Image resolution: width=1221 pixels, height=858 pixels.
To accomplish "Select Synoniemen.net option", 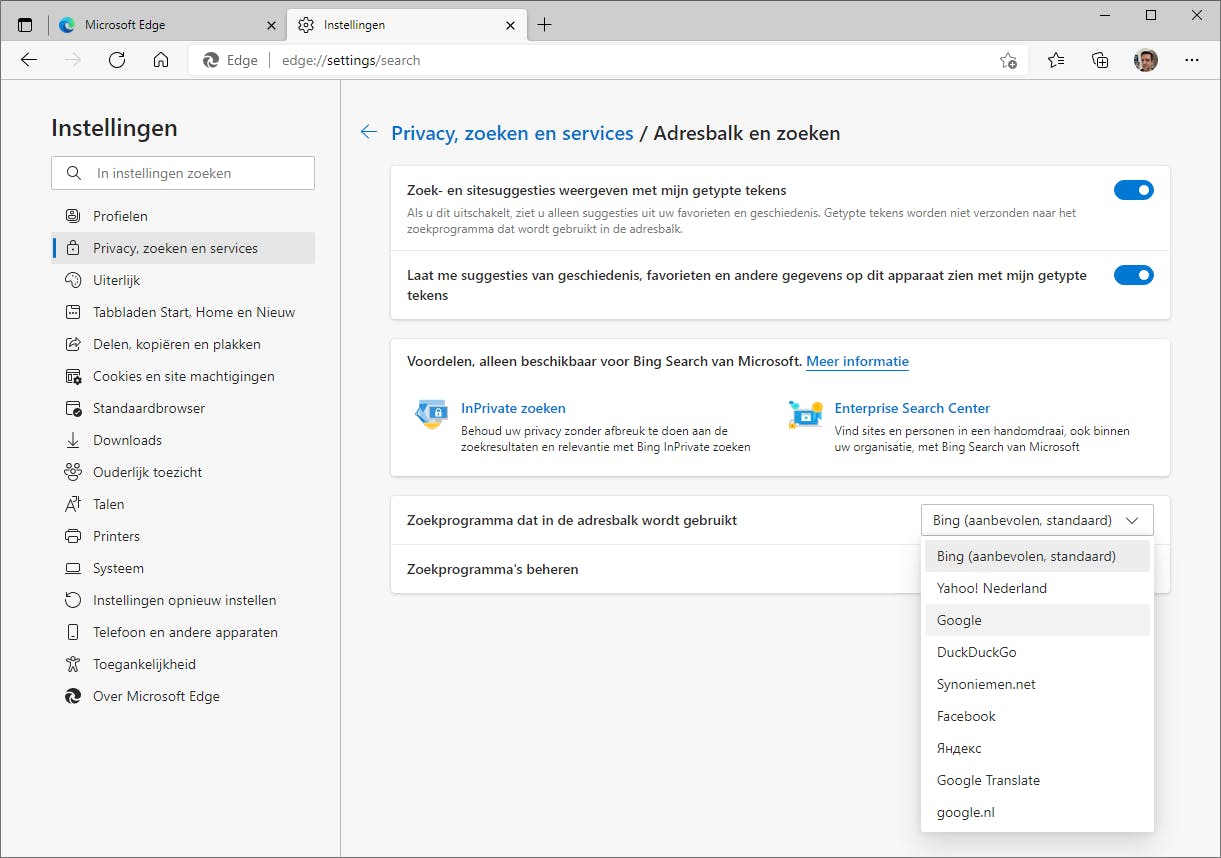I will coord(1037,684).
